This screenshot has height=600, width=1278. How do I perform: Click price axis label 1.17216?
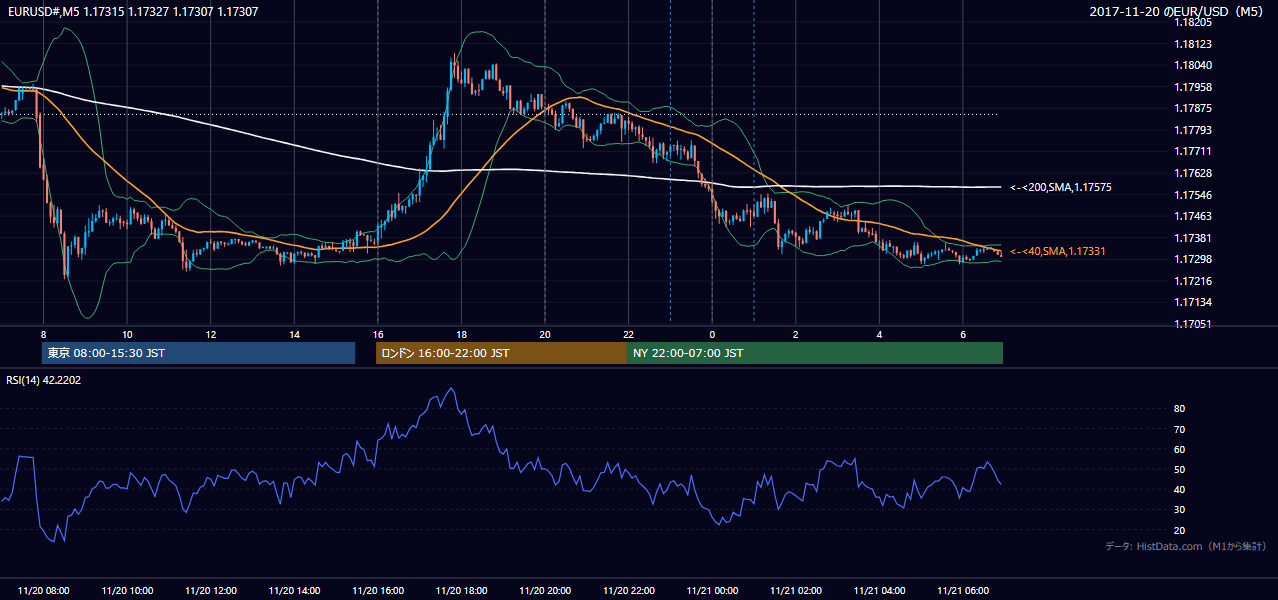1192,281
